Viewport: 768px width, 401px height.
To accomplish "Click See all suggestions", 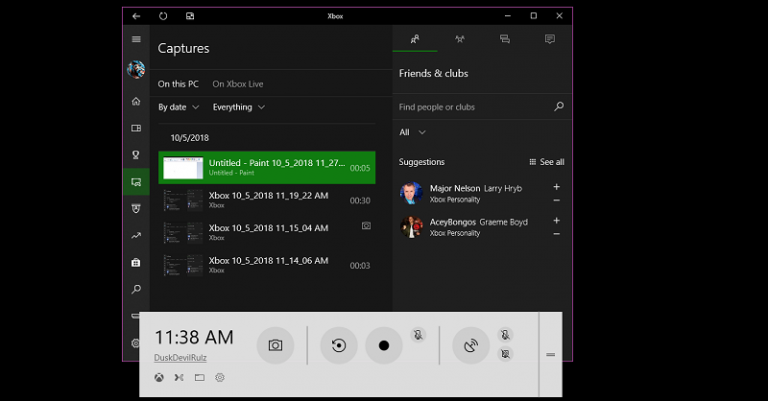I will pyautogui.click(x=547, y=162).
